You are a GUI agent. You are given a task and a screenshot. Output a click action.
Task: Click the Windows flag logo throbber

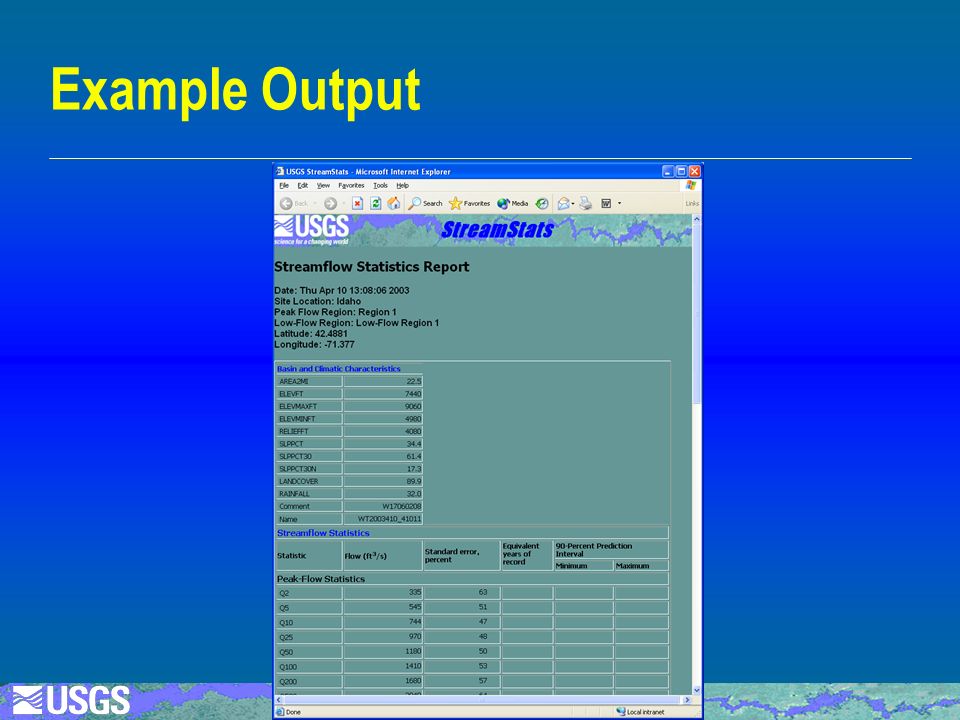(691, 185)
